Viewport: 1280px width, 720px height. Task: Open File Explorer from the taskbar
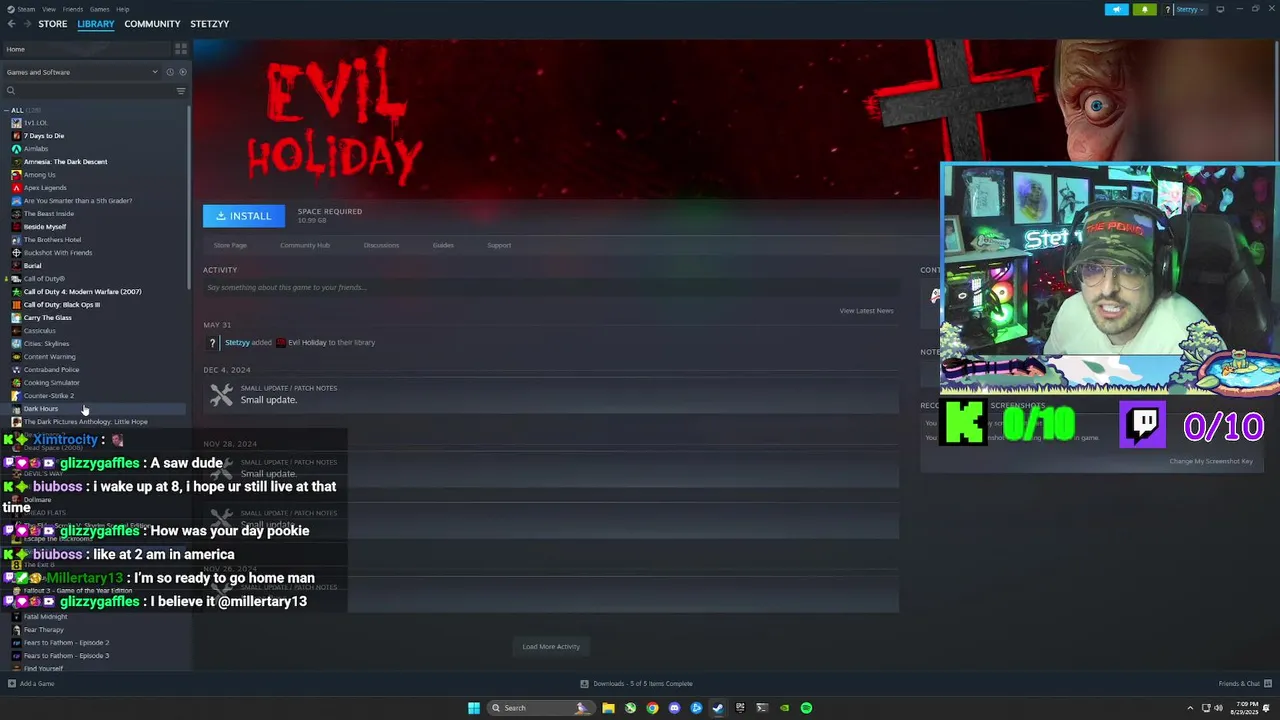pyautogui.click(x=608, y=708)
